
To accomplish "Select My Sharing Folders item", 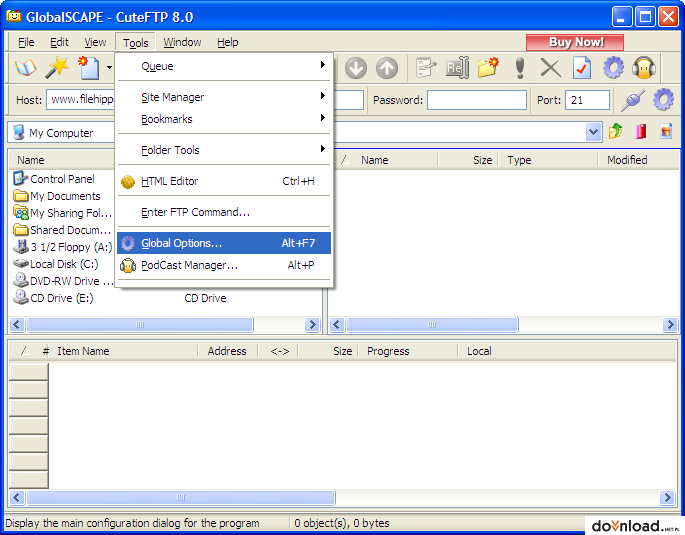I will tap(63, 213).
